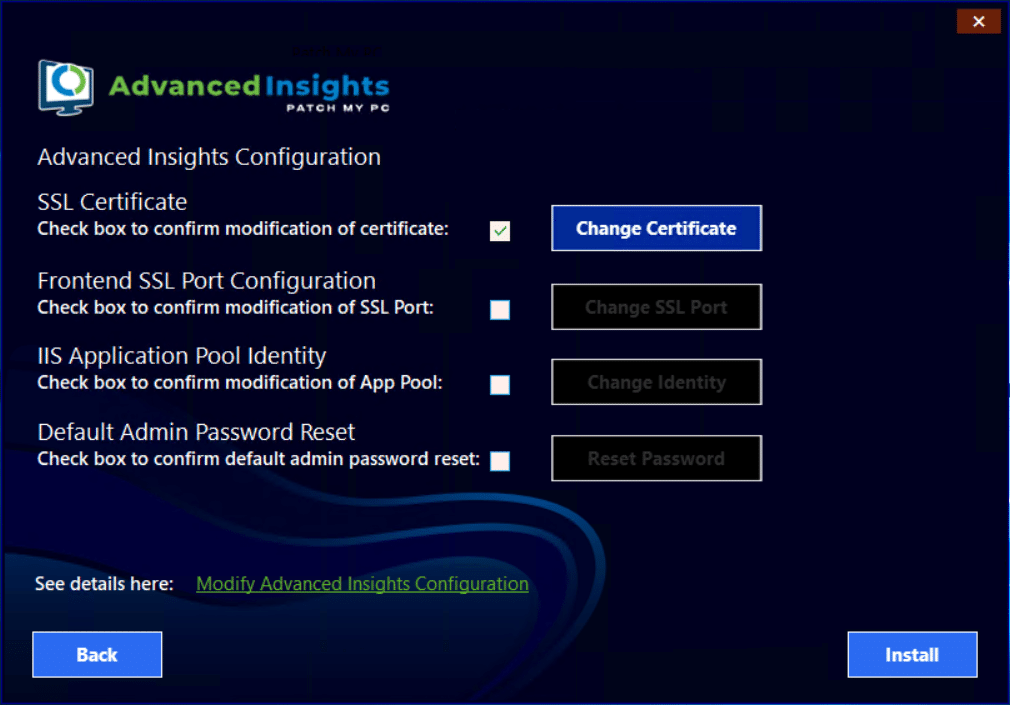The width and height of the screenshot is (1010, 705).
Task: Click the Advanced Insights Patch My PC wordmark
Action: coord(249,90)
